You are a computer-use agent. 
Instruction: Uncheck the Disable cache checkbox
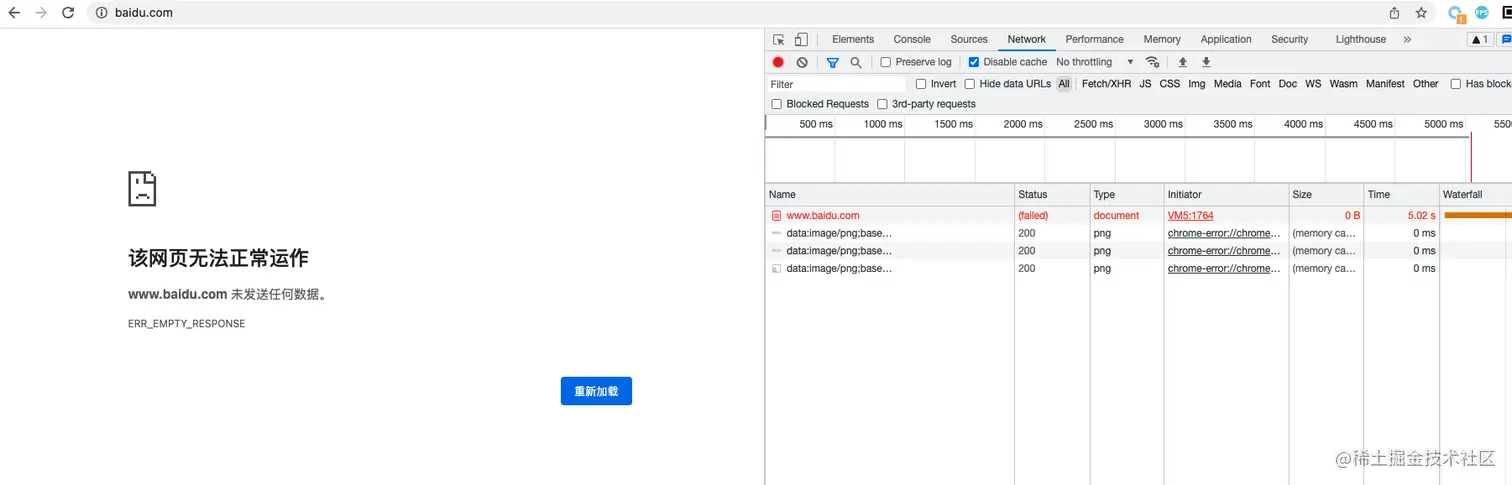[x=974, y=62]
